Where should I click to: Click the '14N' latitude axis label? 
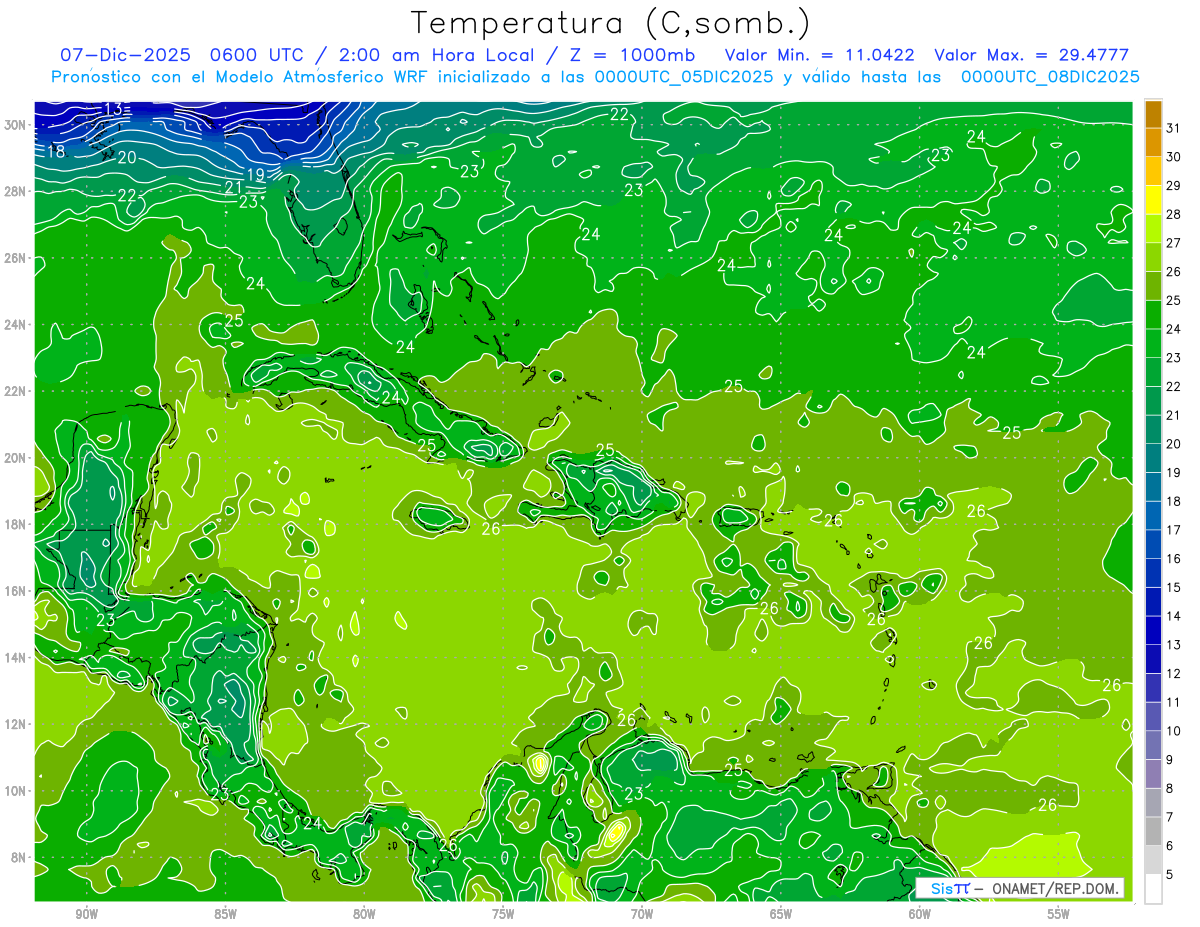[x=17, y=658]
